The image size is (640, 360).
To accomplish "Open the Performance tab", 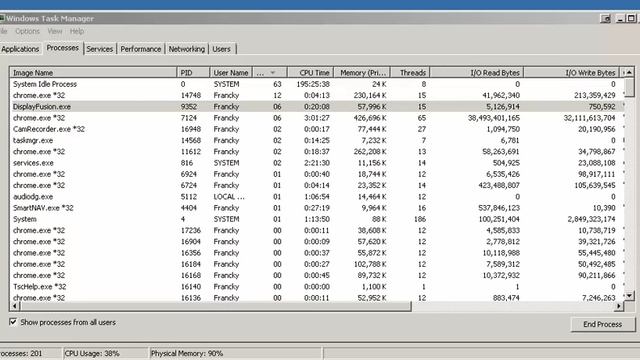I will click(x=141, y=49).
